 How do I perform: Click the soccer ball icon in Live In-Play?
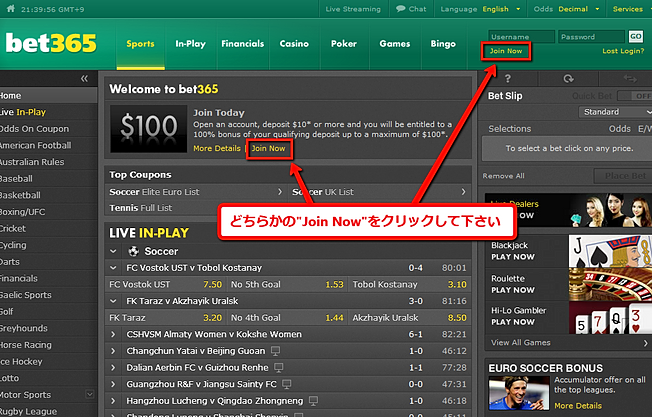133,251
